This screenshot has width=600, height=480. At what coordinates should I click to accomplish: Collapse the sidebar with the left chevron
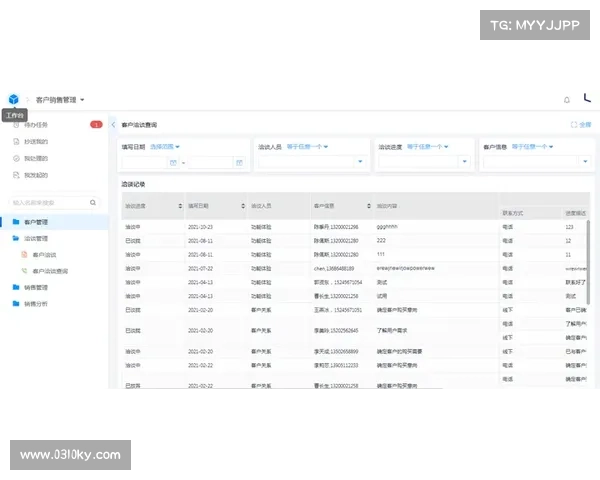coord(114,125)
